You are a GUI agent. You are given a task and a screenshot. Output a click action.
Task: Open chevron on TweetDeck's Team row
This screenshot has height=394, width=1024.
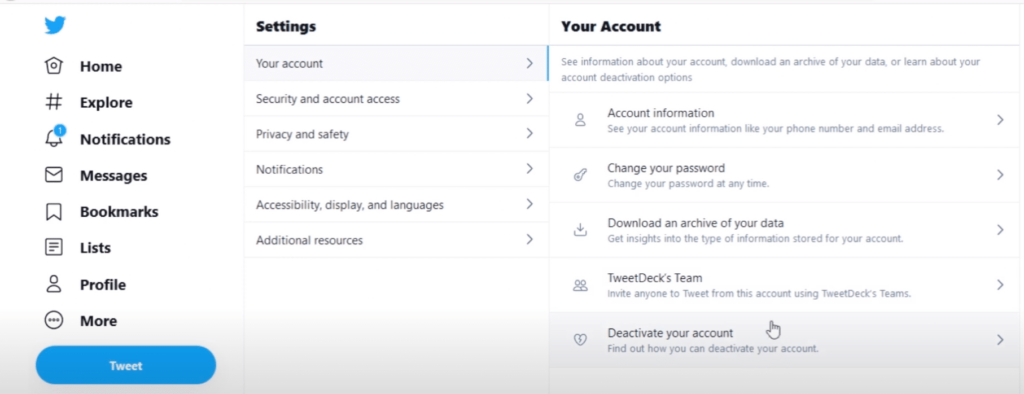pos(1000,285)
